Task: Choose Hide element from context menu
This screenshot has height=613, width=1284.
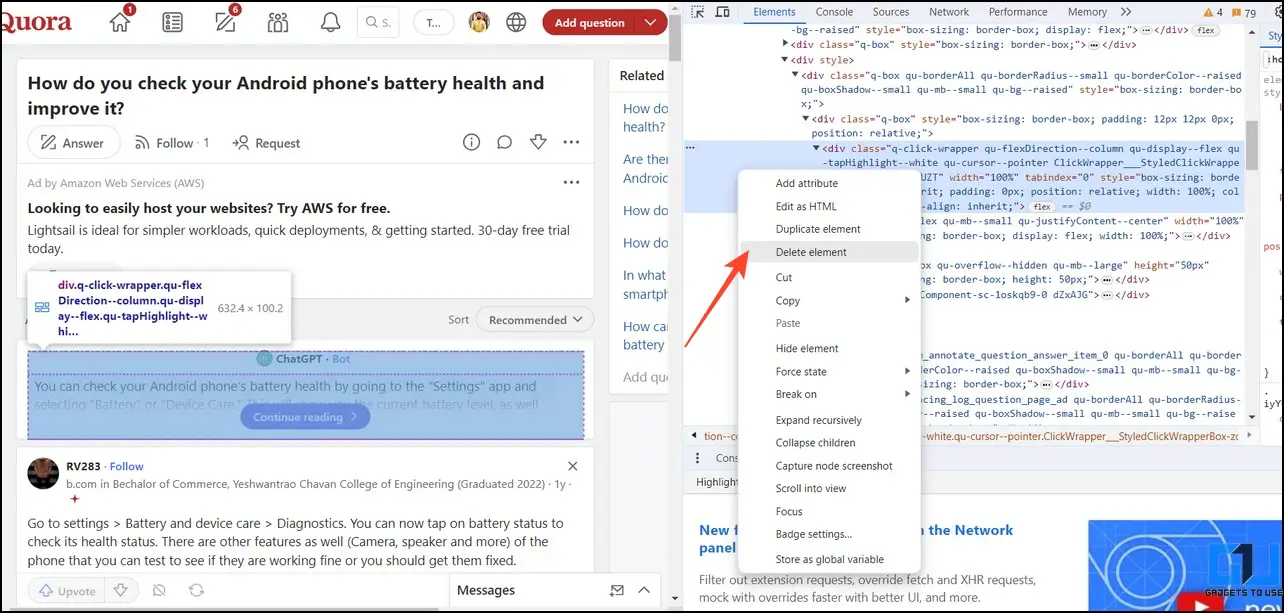Action: click(807, 348)
